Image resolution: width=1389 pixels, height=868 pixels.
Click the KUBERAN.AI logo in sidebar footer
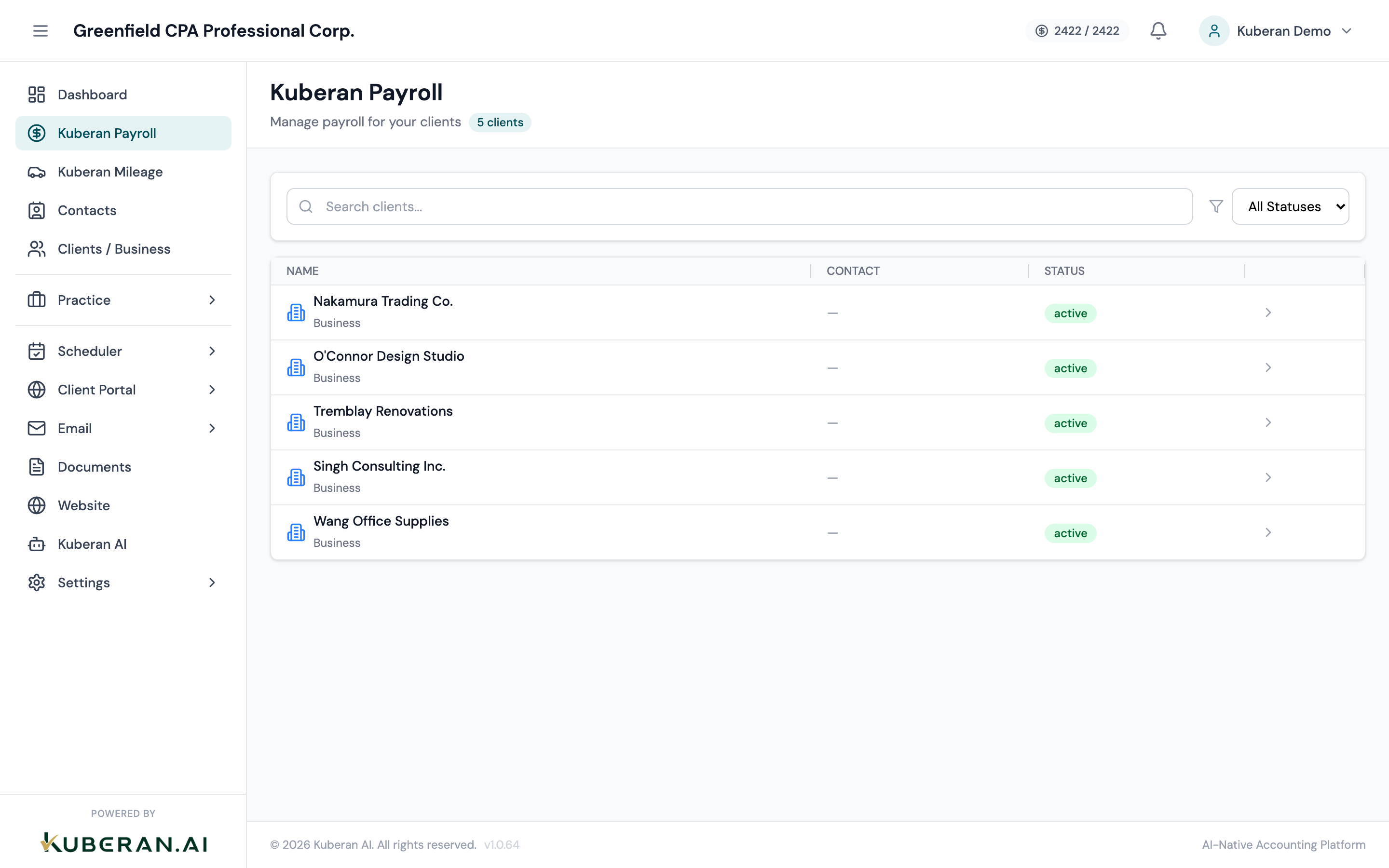(123, 843)
